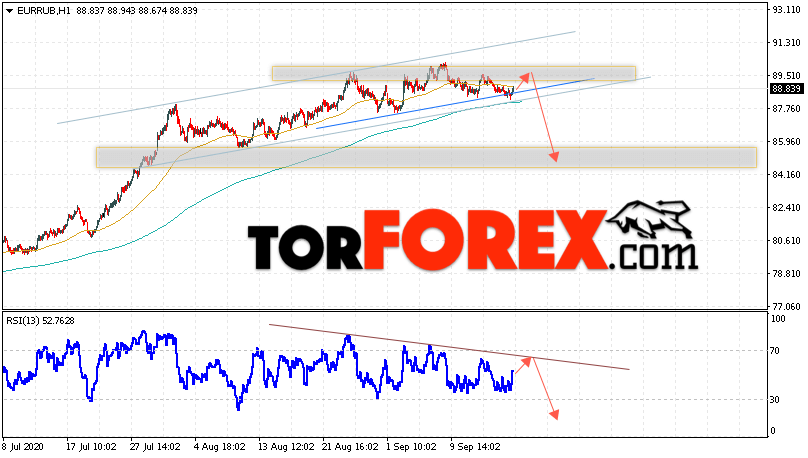Click the RSI 70 level label

(x=775, y=351)
